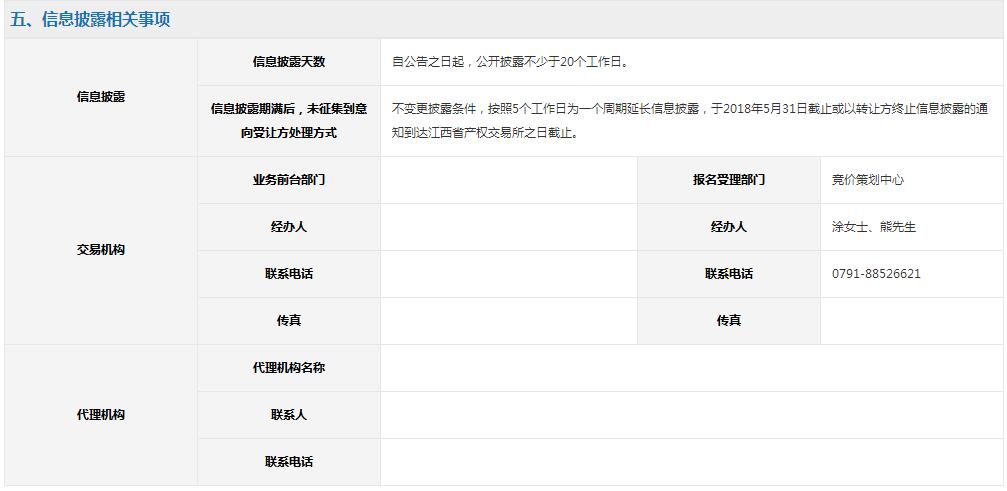
Task: Click the text stating 不少于20个工作日
Action: click(510, 62)
